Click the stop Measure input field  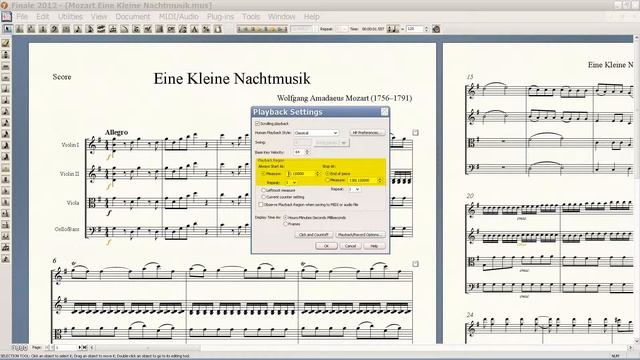363,180
